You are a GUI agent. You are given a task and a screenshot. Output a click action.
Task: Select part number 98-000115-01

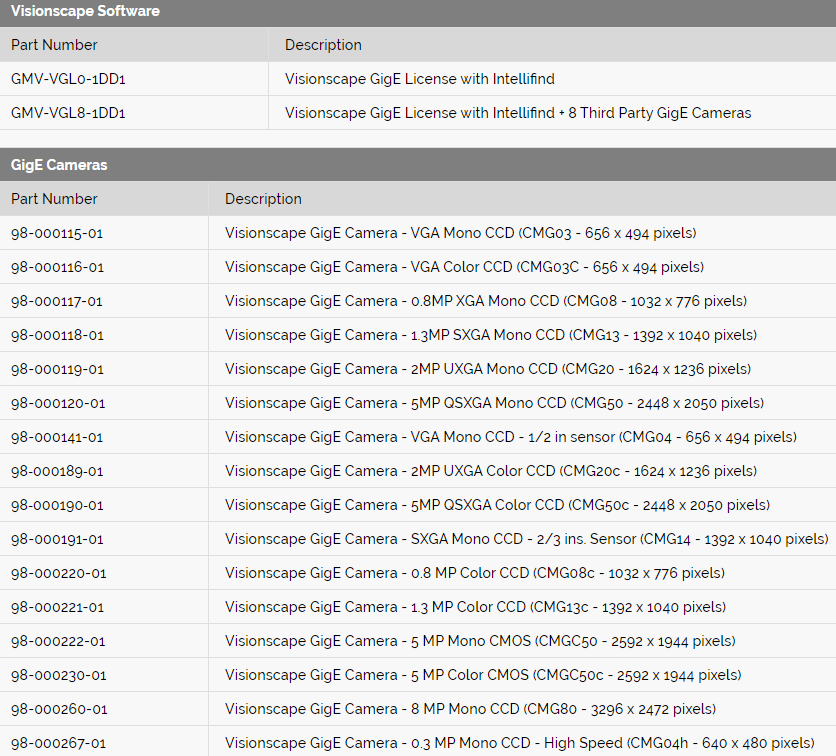57,234
